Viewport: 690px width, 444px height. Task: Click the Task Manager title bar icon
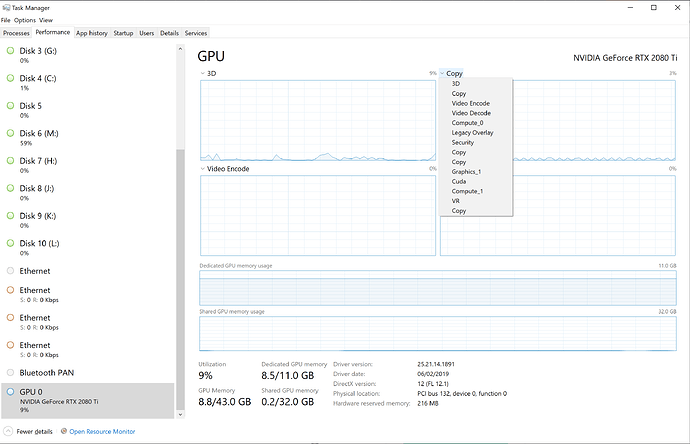tap(6, 6)
